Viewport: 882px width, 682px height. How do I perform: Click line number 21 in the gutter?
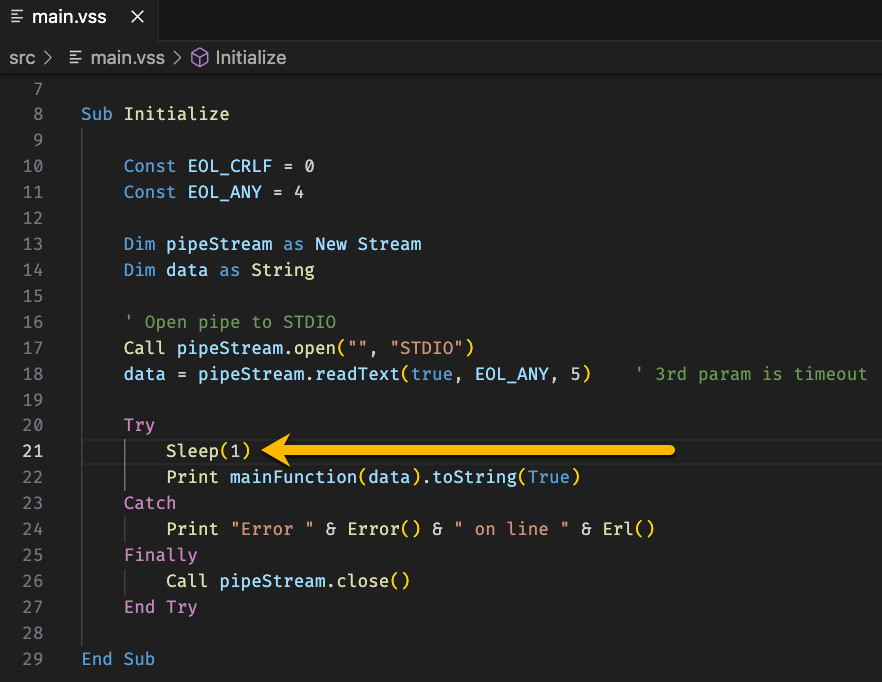[x=33, y=451]
